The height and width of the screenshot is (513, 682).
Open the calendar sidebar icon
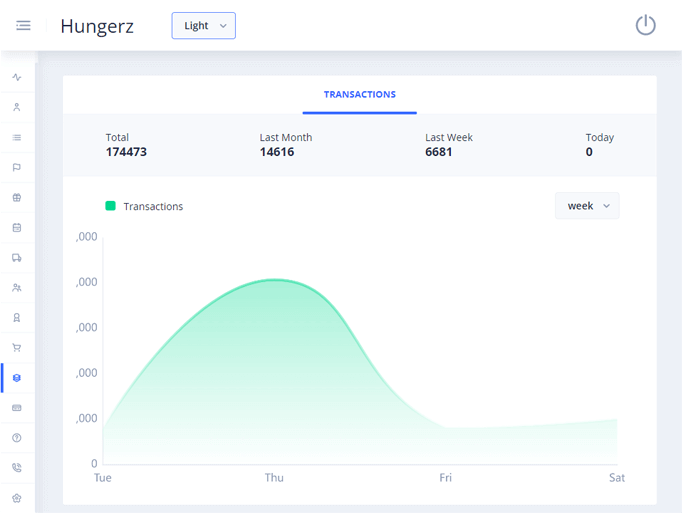click(17, 227)
